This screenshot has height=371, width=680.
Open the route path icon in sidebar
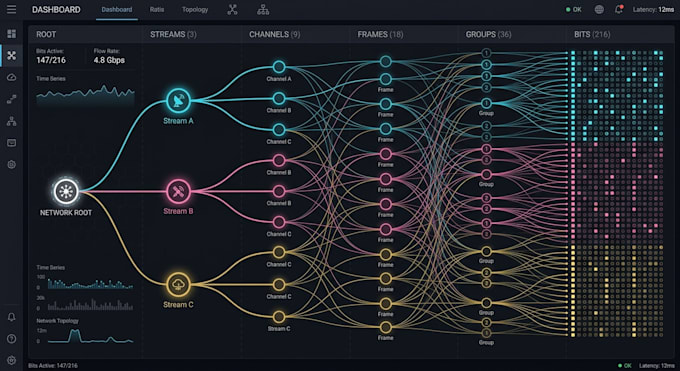point(12,99)
